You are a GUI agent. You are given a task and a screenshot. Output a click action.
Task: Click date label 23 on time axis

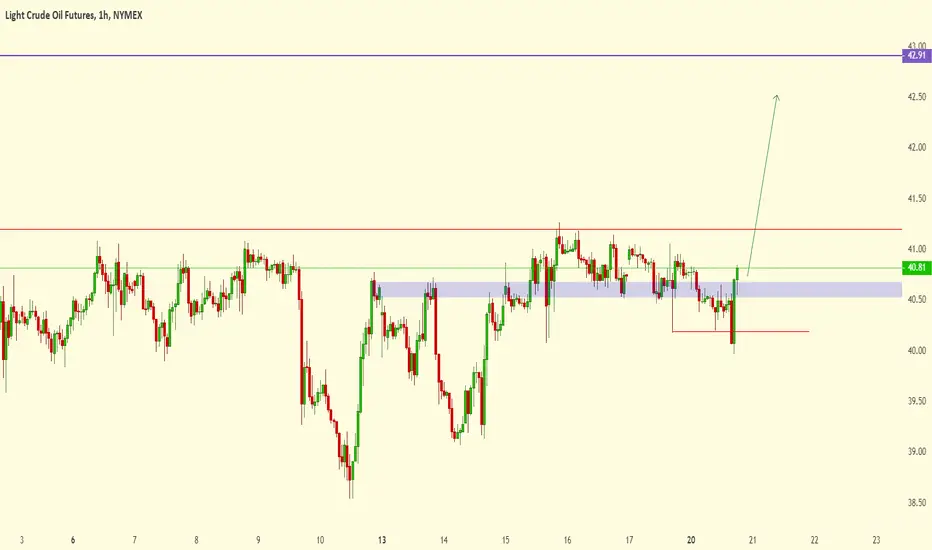click(877, 540)
